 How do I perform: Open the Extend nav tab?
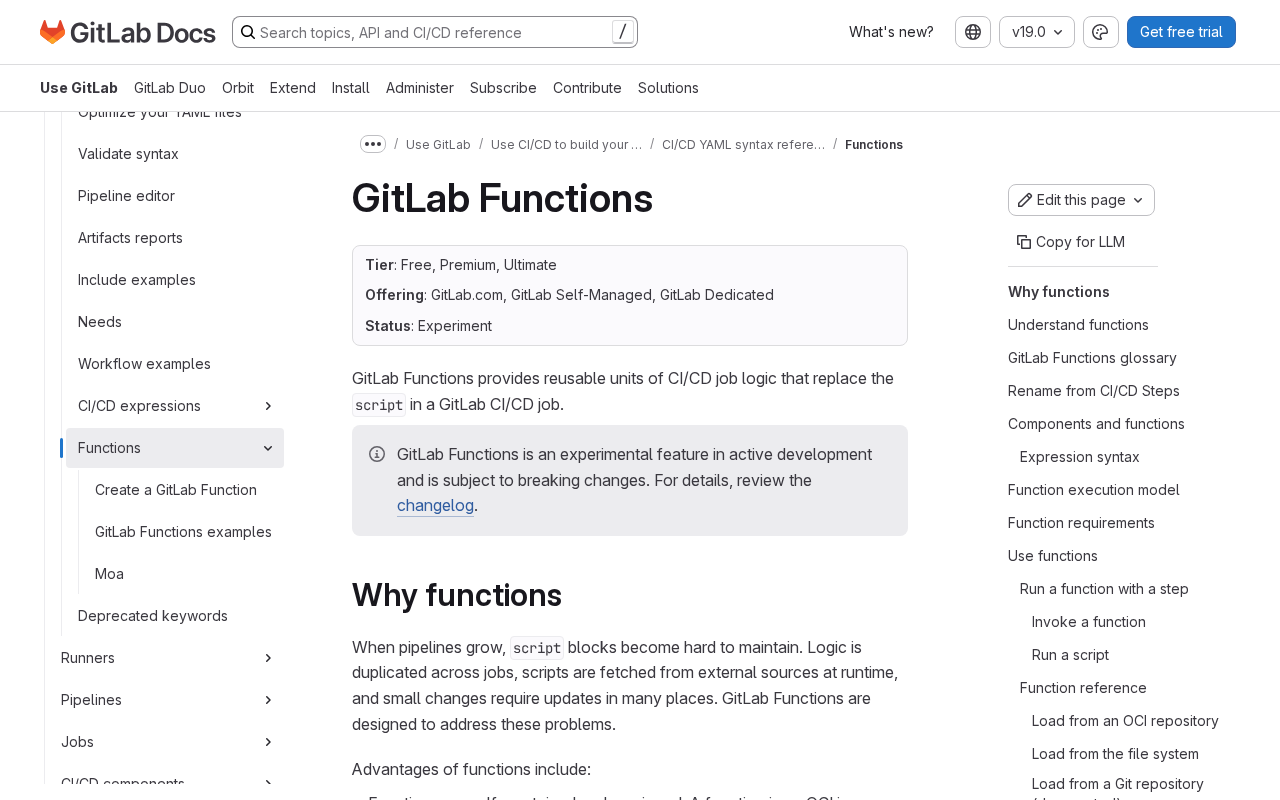pos(293,88)
